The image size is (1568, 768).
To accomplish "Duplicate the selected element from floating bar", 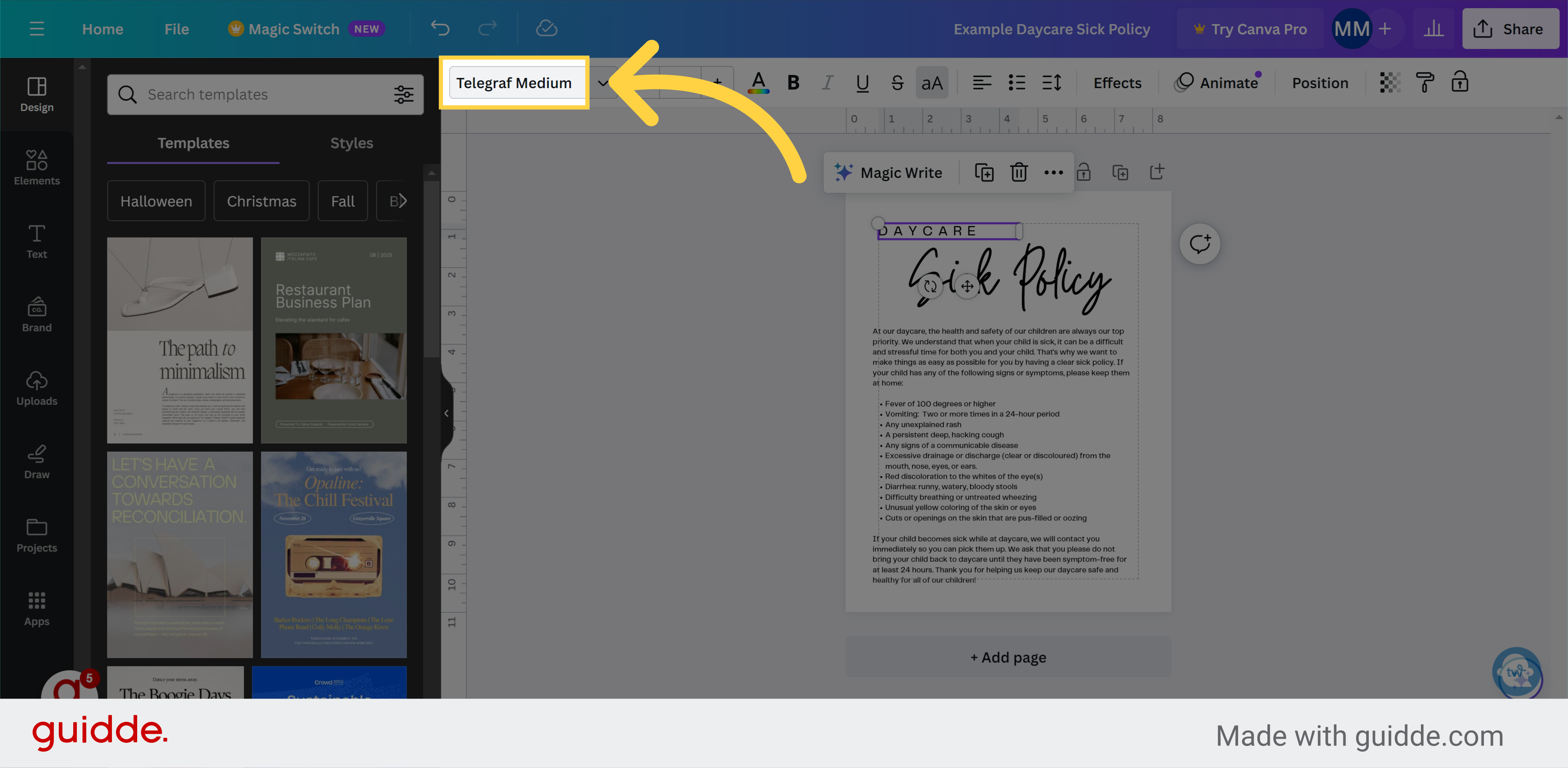I will [984, 173].
